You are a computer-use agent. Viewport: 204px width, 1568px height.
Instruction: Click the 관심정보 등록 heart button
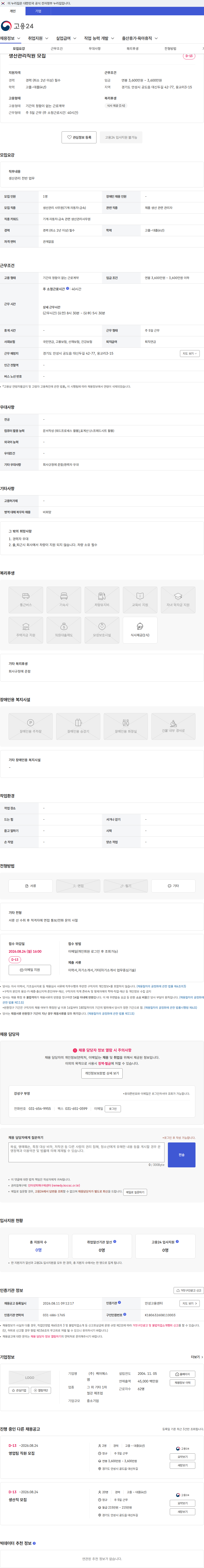[x=79, y=138]
